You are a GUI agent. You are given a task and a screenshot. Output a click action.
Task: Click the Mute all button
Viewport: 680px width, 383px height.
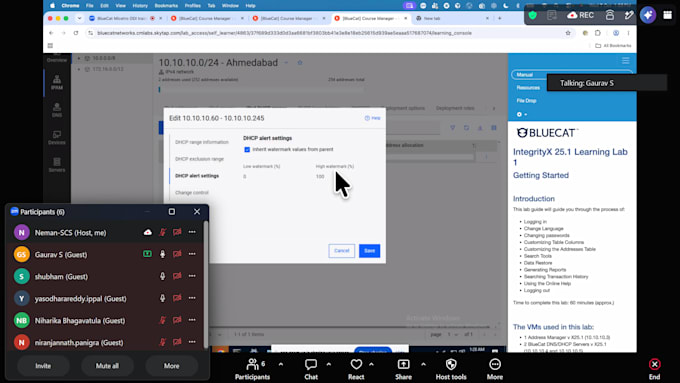pyautogui.click(x=107, y=366)
